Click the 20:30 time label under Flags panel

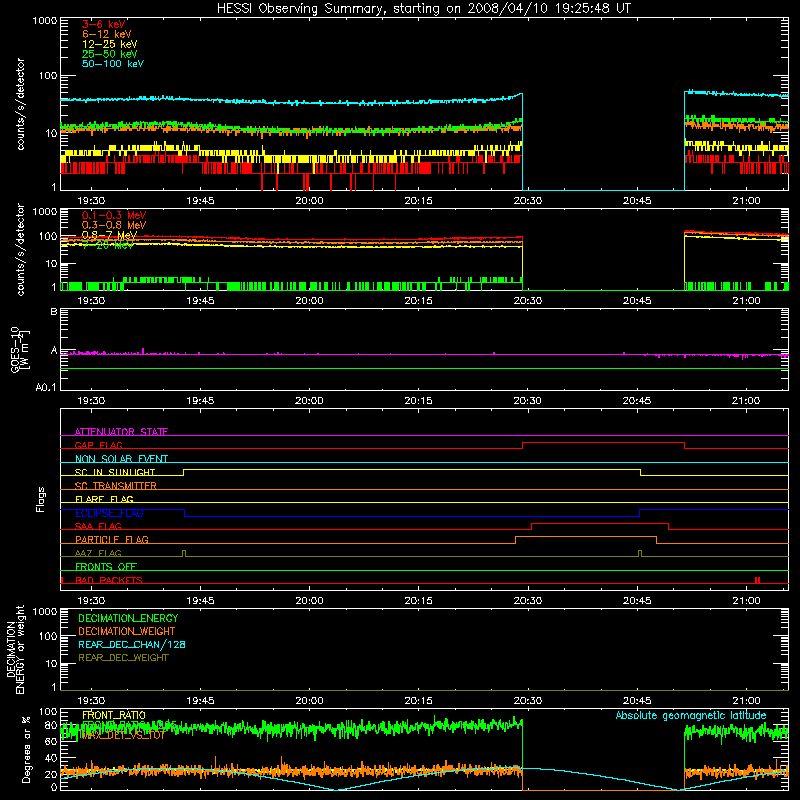(528, 601)
